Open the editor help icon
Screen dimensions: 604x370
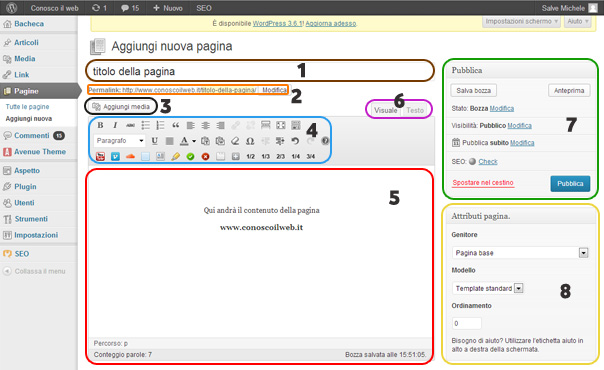(x=325, y=141)
